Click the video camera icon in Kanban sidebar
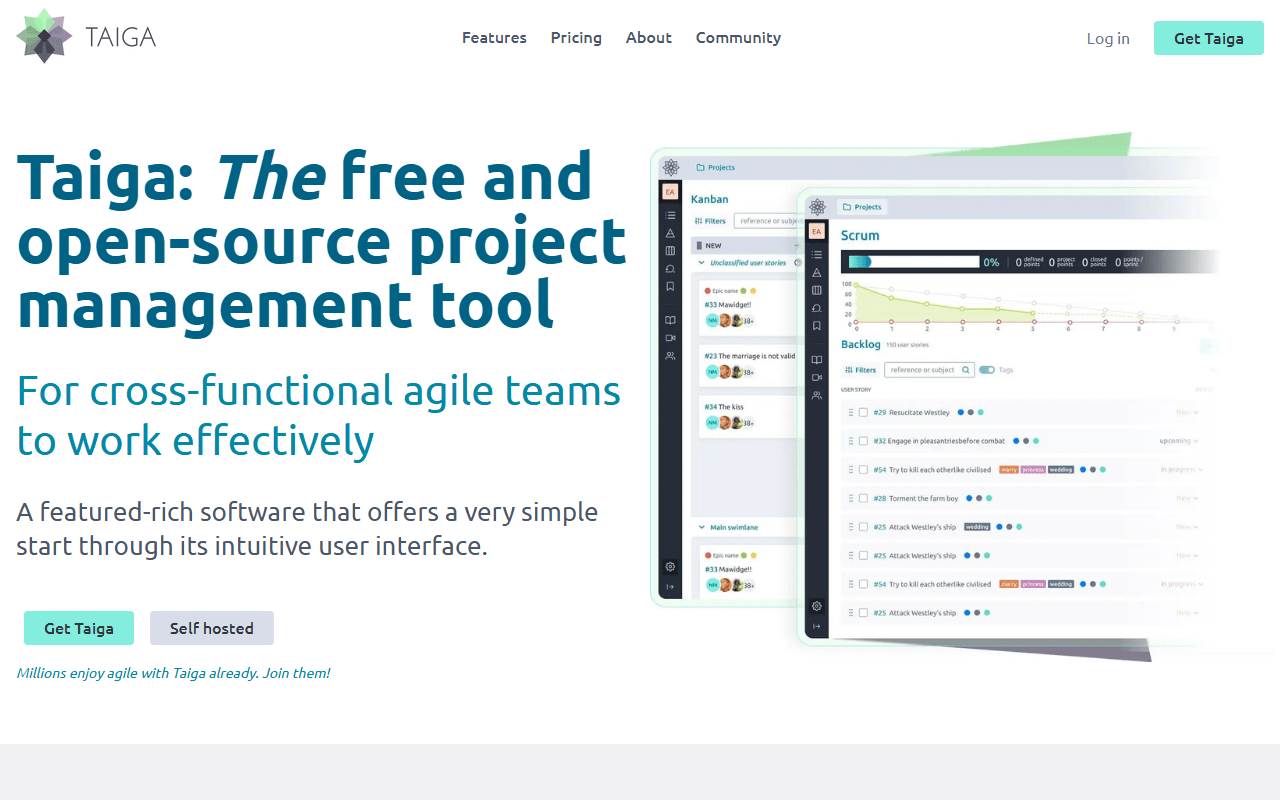Viewport: 1280px width, 800px height. click(x=670, y=338)
